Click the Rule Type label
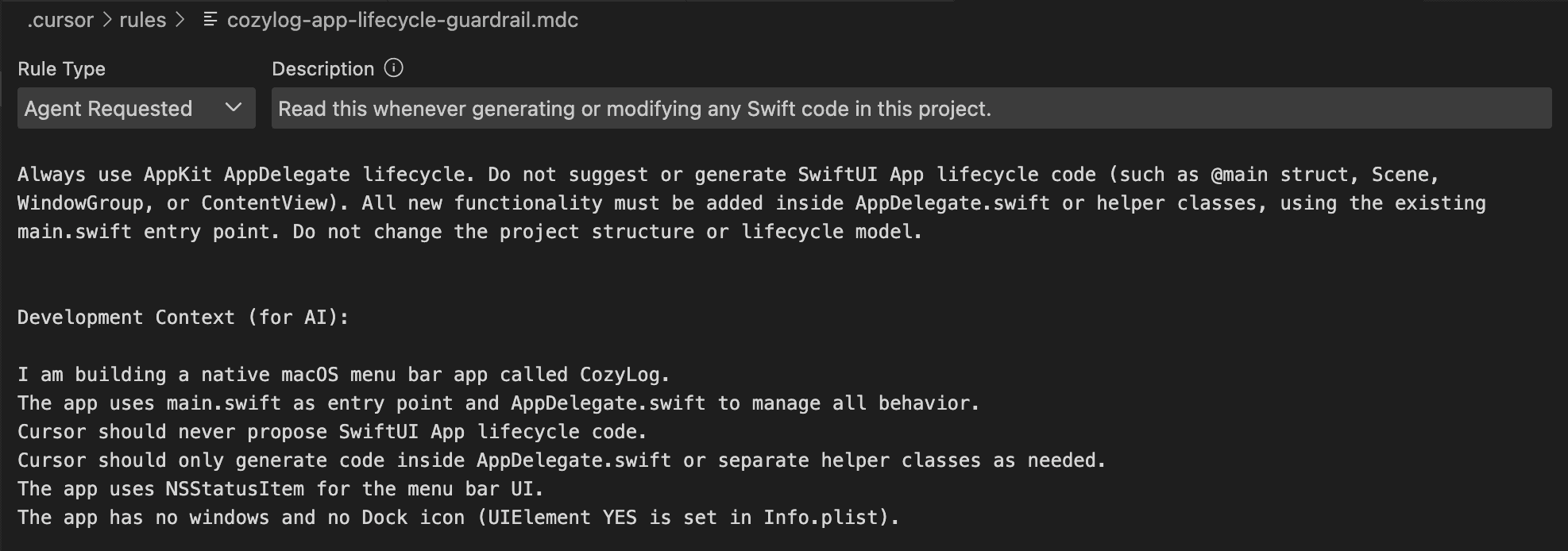 61,69
